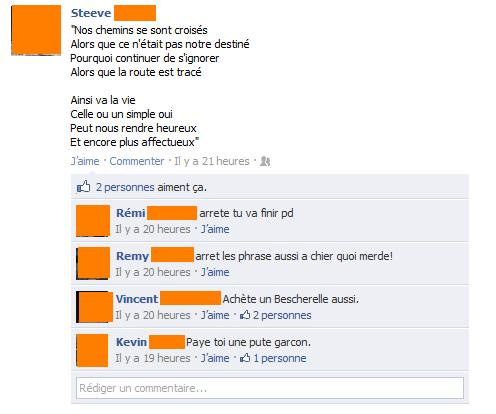Click the thumbs-up icon on Vincent's comment
Image resolution: width=496 pixels, height=414 pixels.
pyautogui.click(x=245, y=315)
